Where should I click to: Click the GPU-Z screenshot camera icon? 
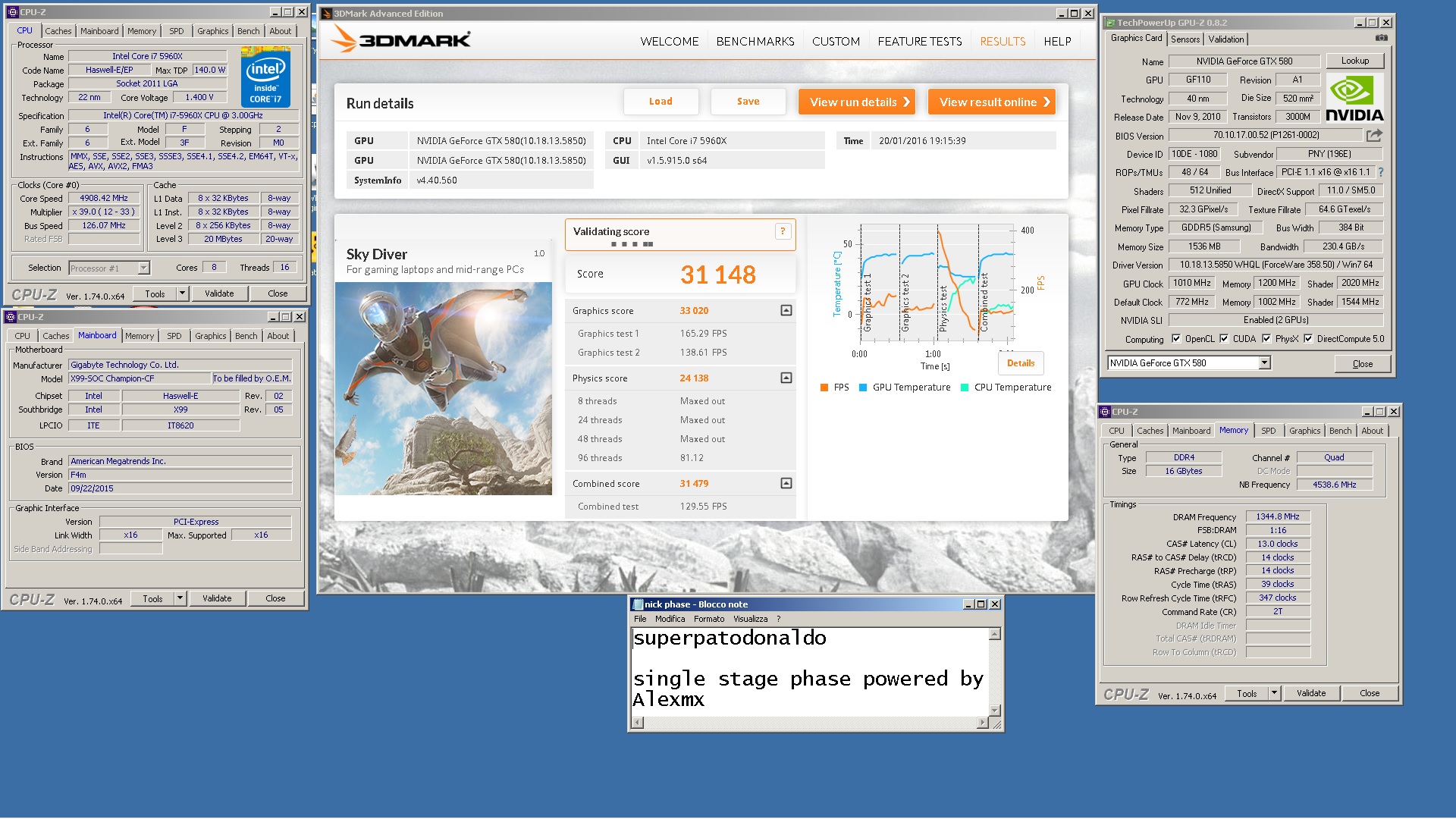coord(1382,38)
